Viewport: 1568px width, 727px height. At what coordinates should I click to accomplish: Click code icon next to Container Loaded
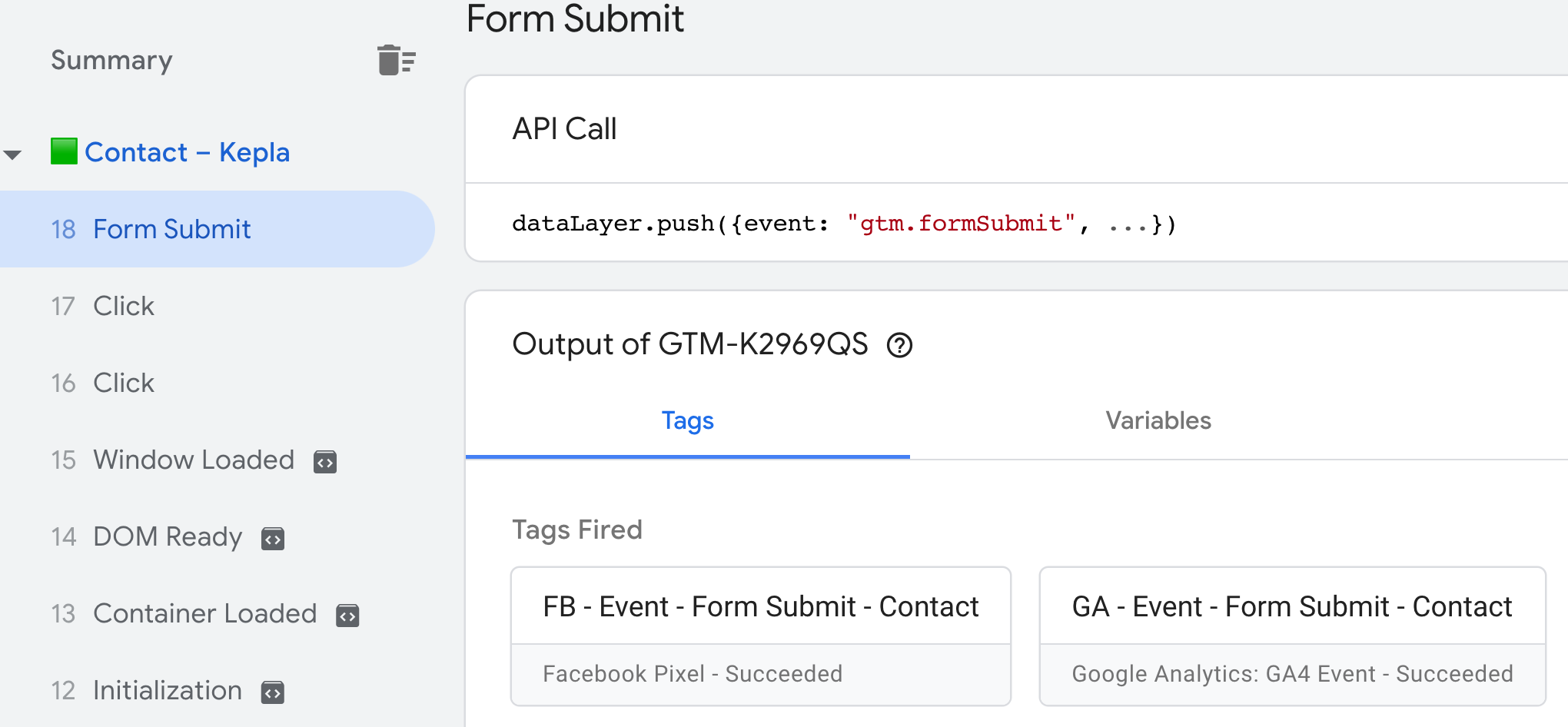pos(347,616)
